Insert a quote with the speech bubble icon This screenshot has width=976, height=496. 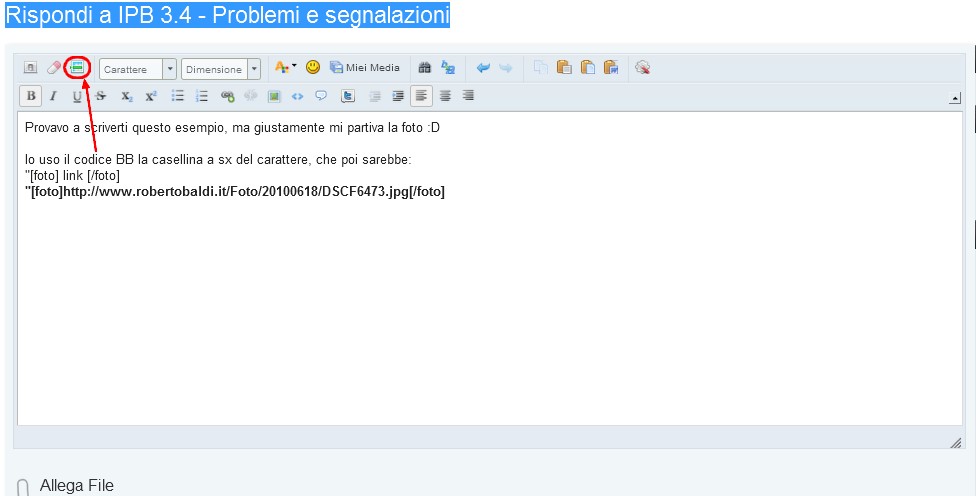(321, 96)
